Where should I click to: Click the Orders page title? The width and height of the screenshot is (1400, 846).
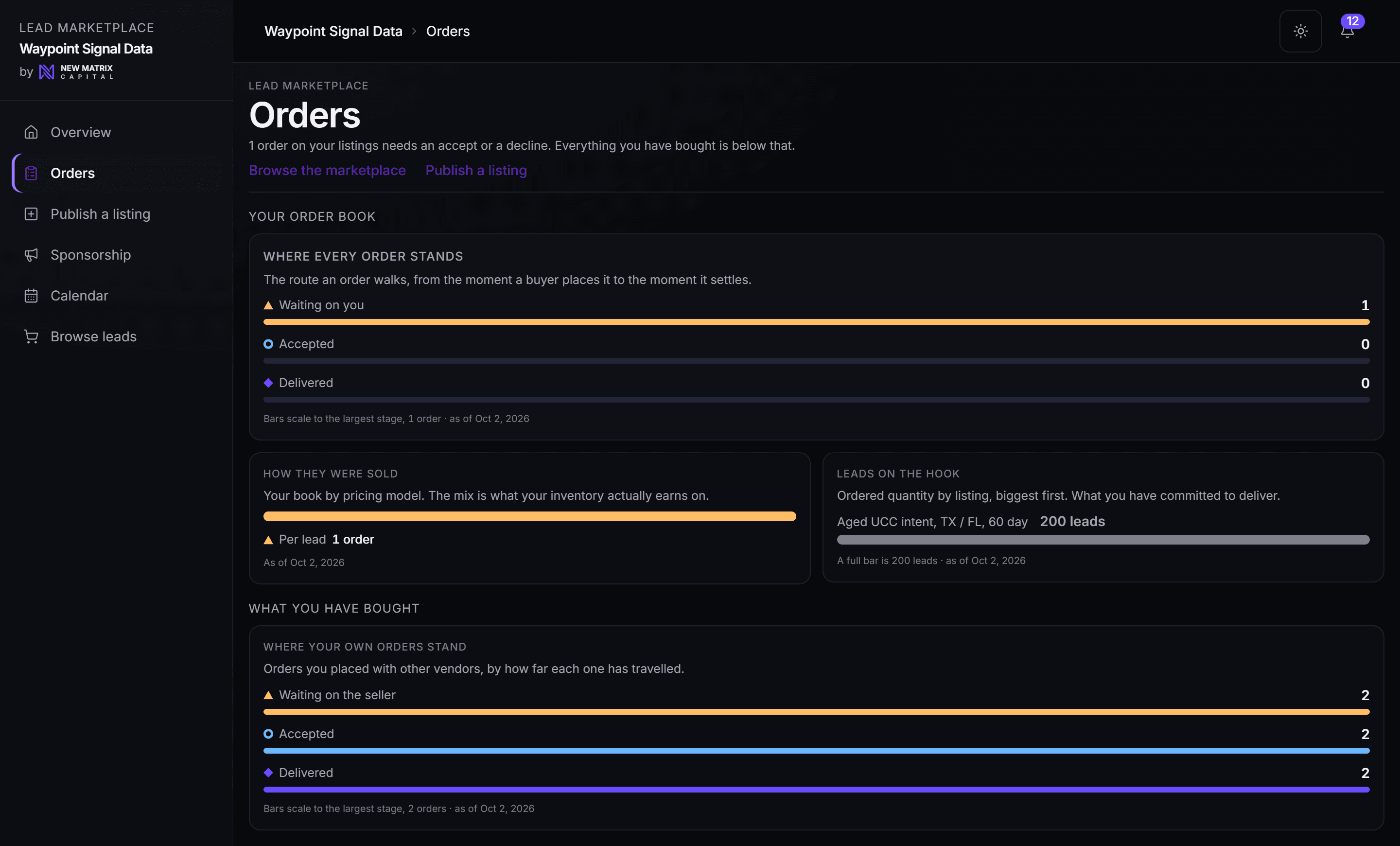pos(304,115)
